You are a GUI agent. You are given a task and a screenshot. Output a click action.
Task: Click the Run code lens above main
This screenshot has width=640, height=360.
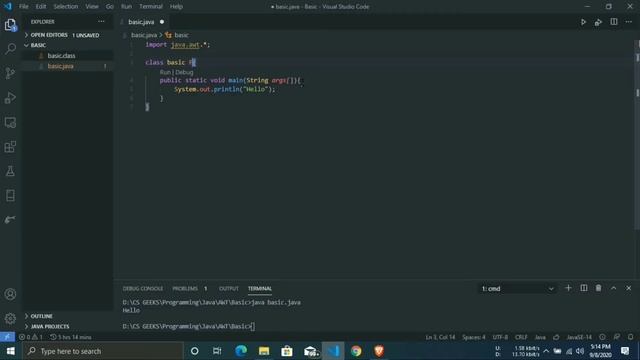click(165, 72)
